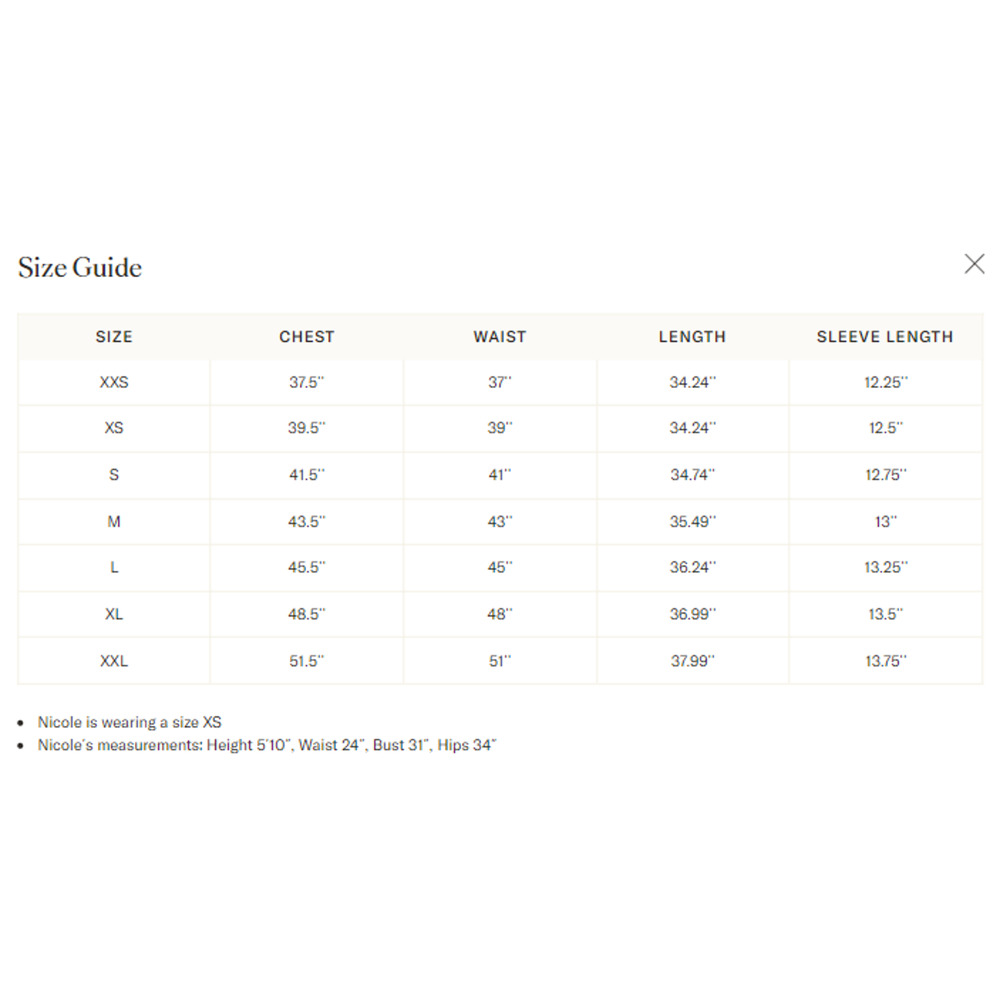Click the Nicole's measurements note line

(267, 745)
